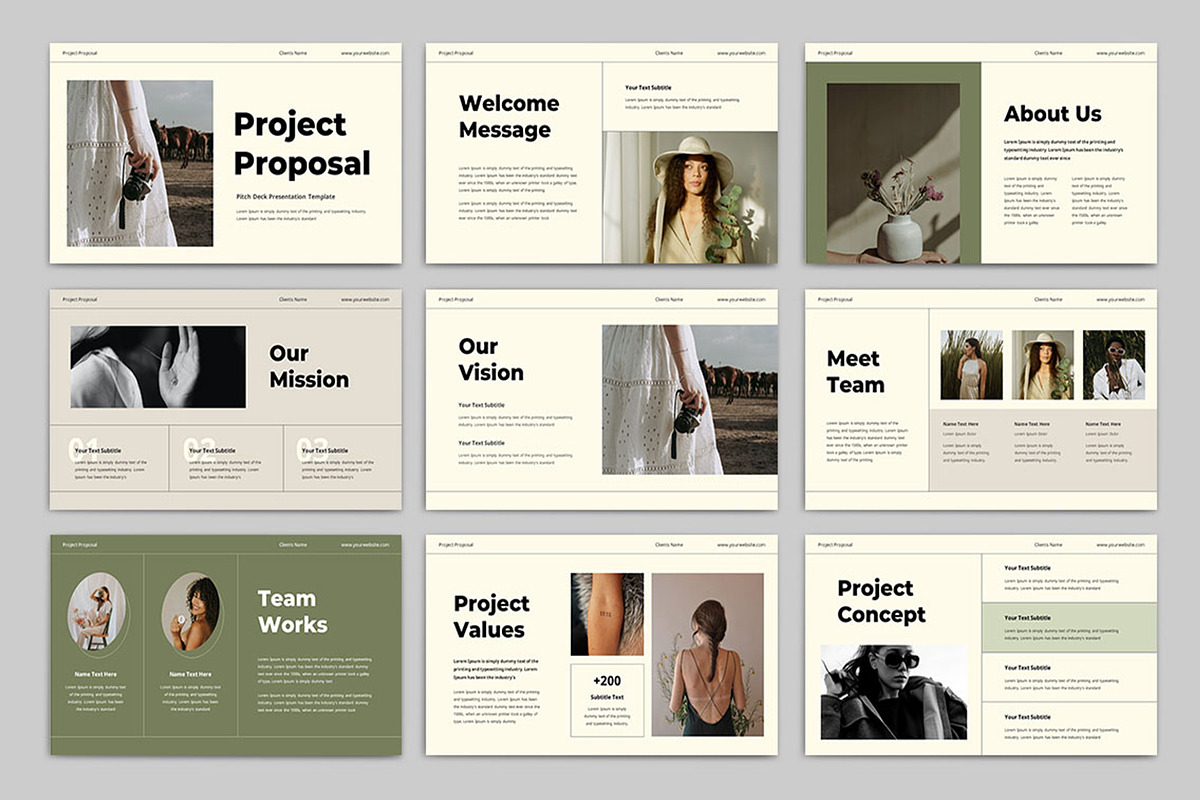Click the 'About Us' heading
This screenshot has width=1200, height=800.
point(1053,113)
